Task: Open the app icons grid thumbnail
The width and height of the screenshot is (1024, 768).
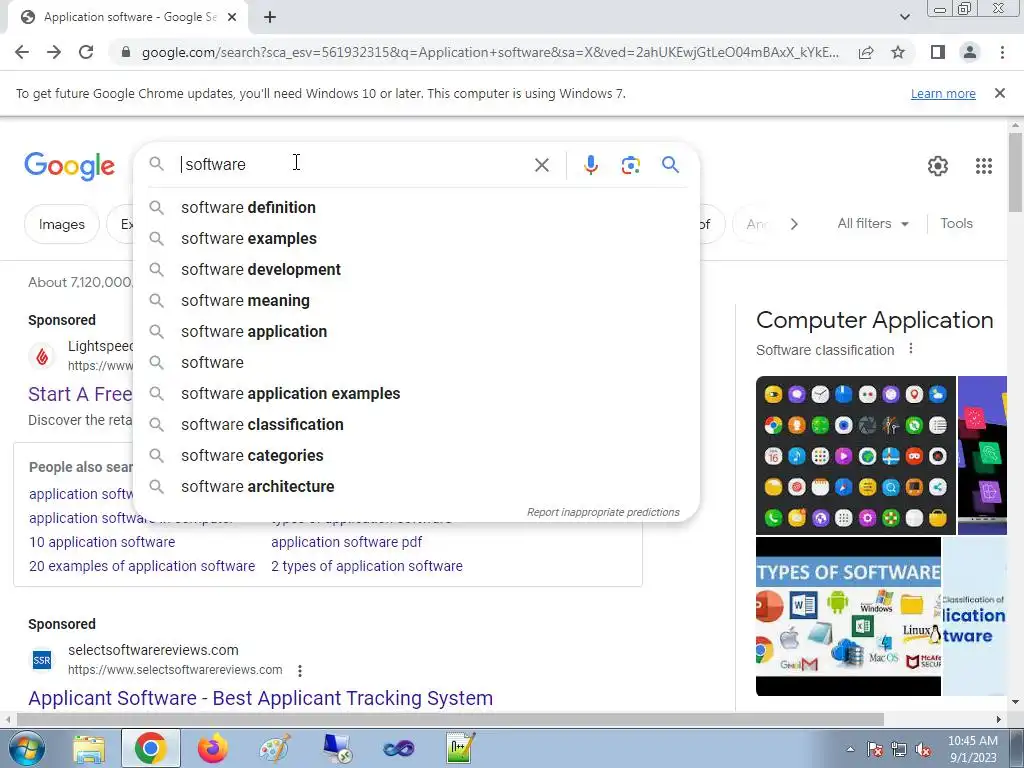Action: click(x=856, y=455)
